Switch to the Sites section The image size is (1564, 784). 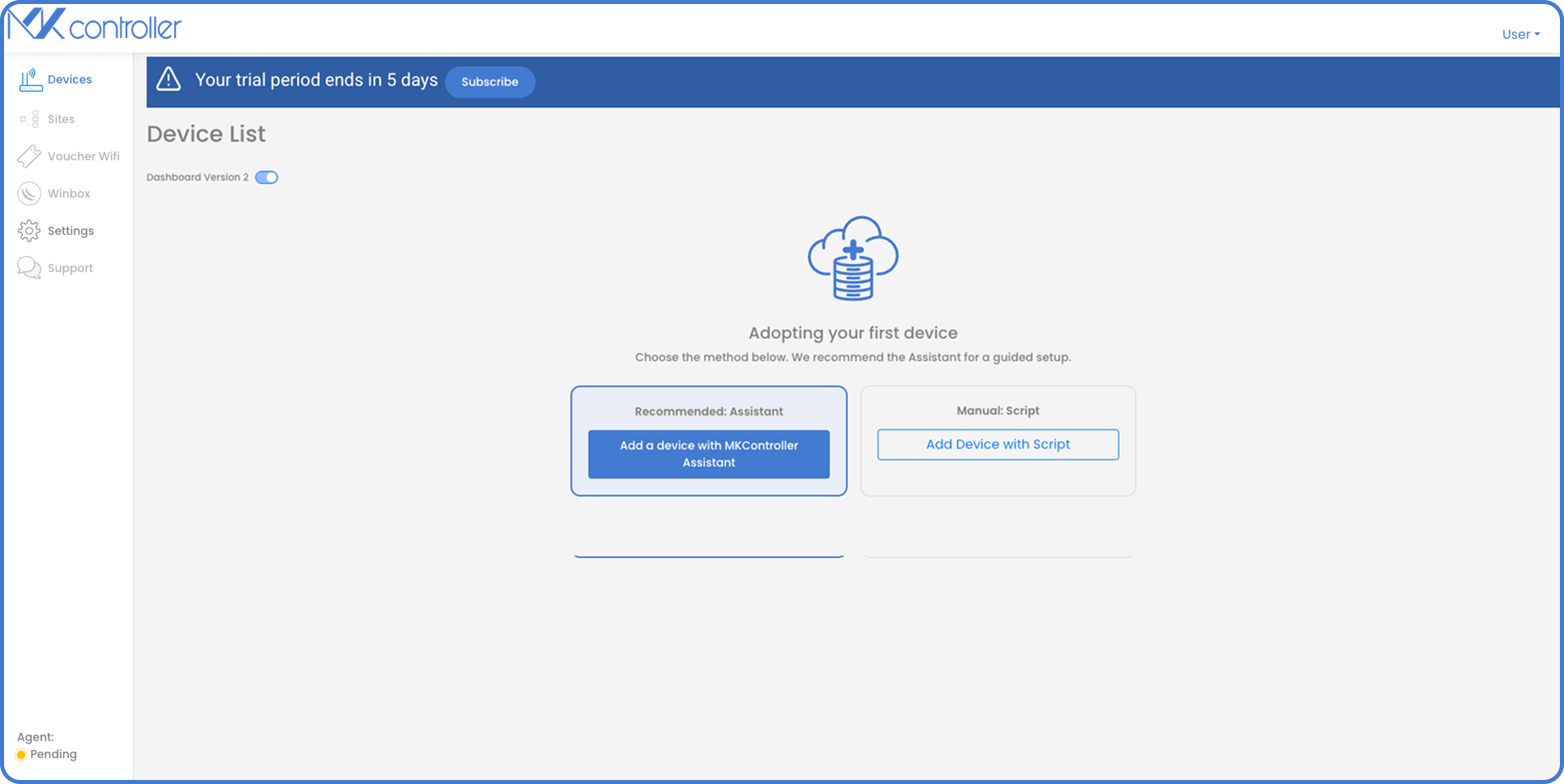[61, 118]
